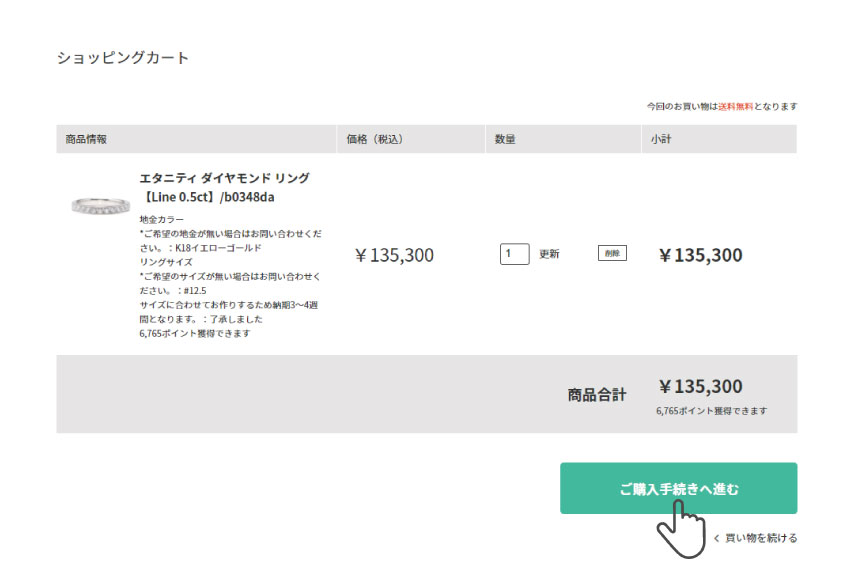Click the chevron icon beside 買い物を続ける
Screen dimensions: 851x575
click(x=716, y=538)
